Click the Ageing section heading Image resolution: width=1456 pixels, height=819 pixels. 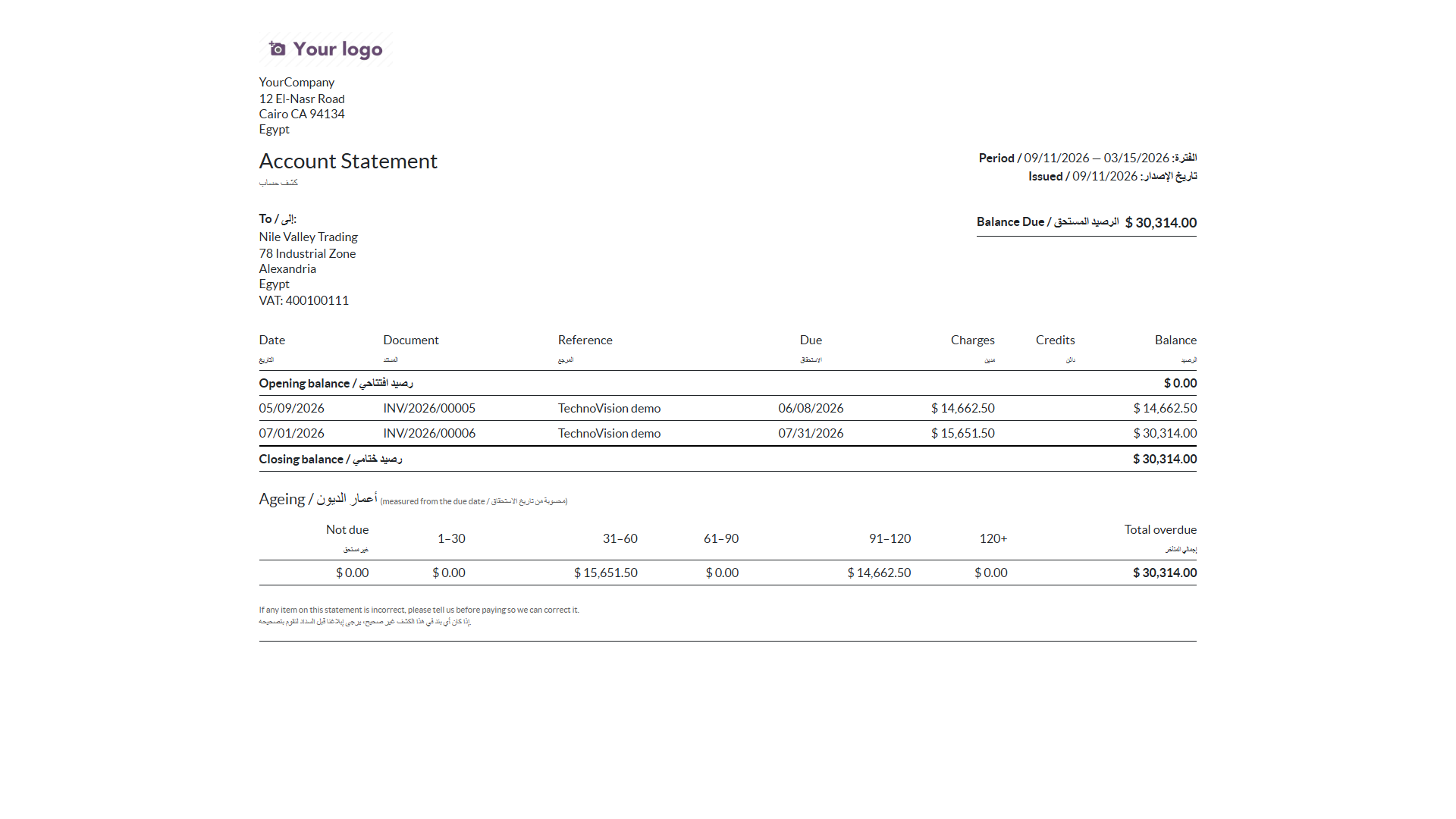click(x=318, y=498)
